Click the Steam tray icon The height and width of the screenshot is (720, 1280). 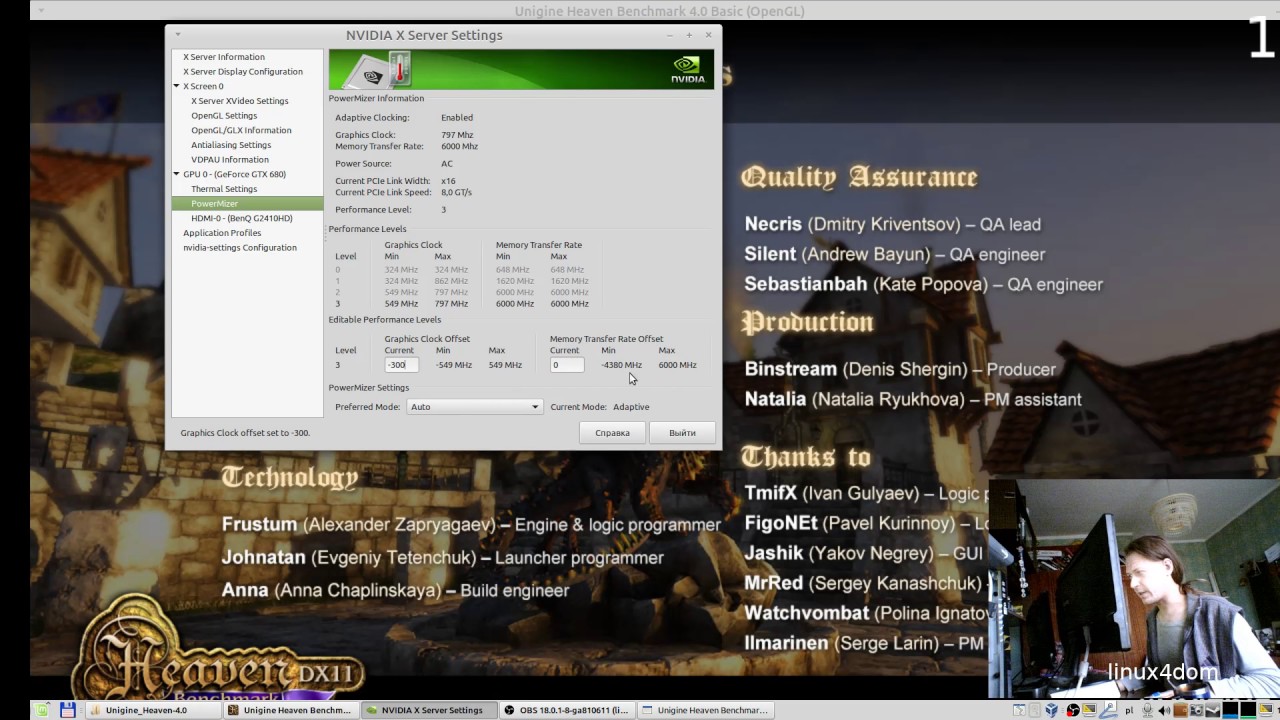[x=1212, y=710]
